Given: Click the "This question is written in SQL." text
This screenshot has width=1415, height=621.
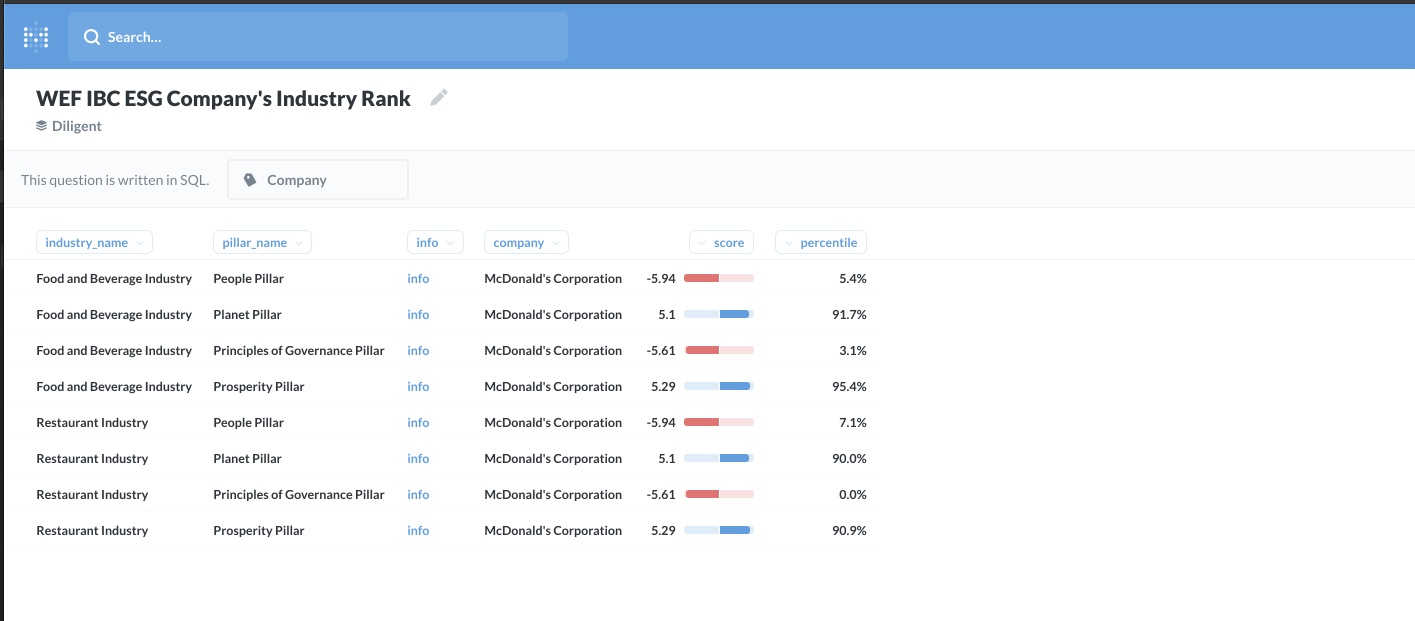Looking at the screenshot, I should click(x=115, y=180).
